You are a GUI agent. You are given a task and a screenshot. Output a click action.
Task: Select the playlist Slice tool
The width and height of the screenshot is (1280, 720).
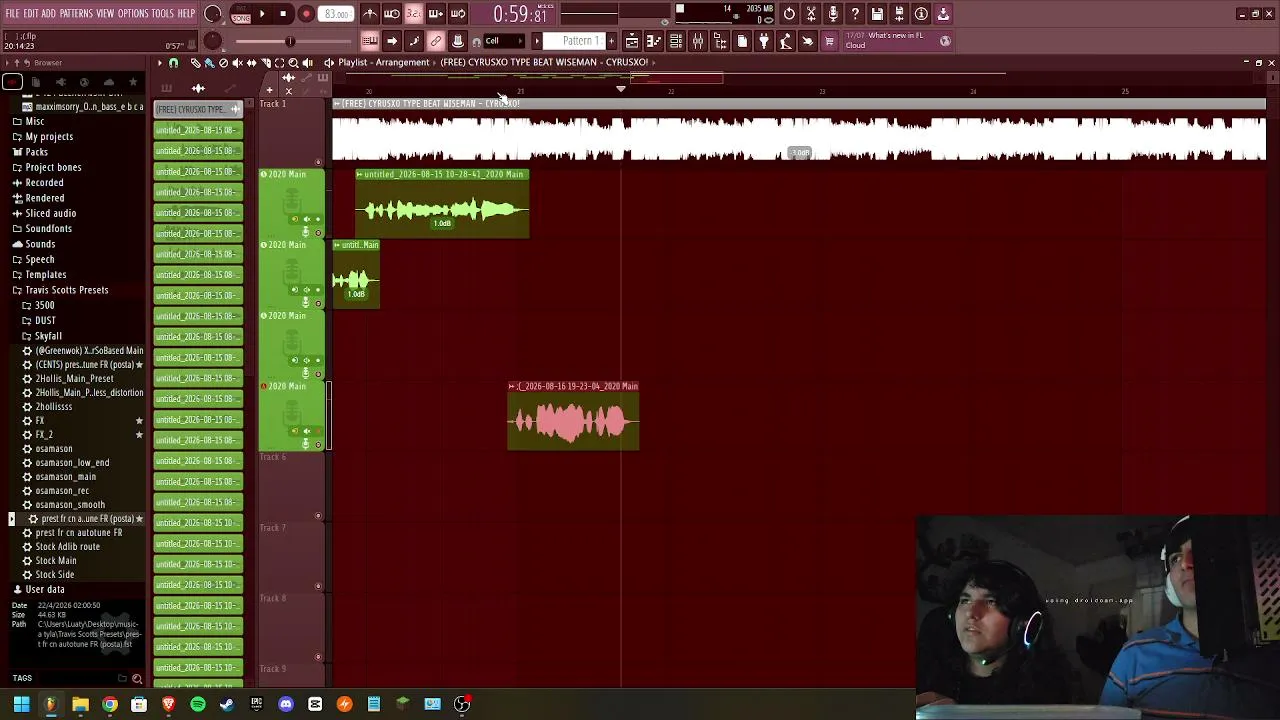pos(265,63)
